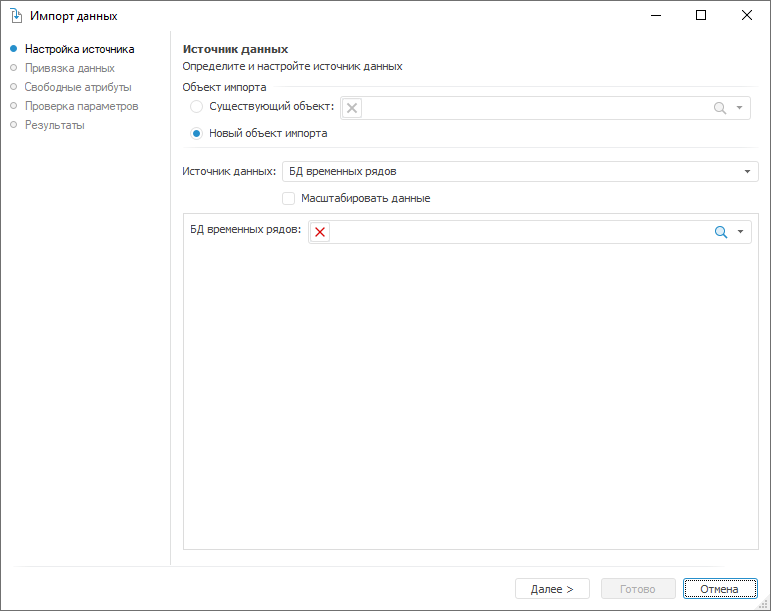Click the gray magnifier in Существующий объект field
This screenshot has height=611, width=771.
(x=720, y=108)
